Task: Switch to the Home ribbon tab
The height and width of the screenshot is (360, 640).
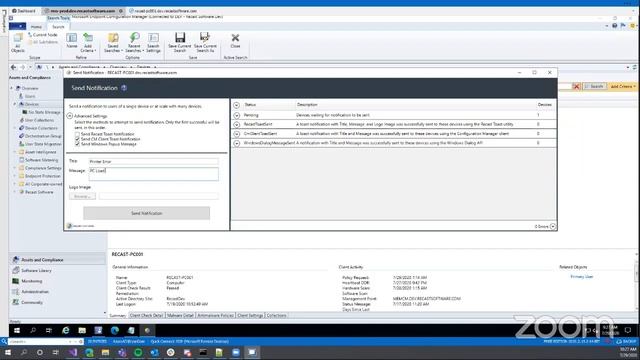Action: click(x=36, y=27)
